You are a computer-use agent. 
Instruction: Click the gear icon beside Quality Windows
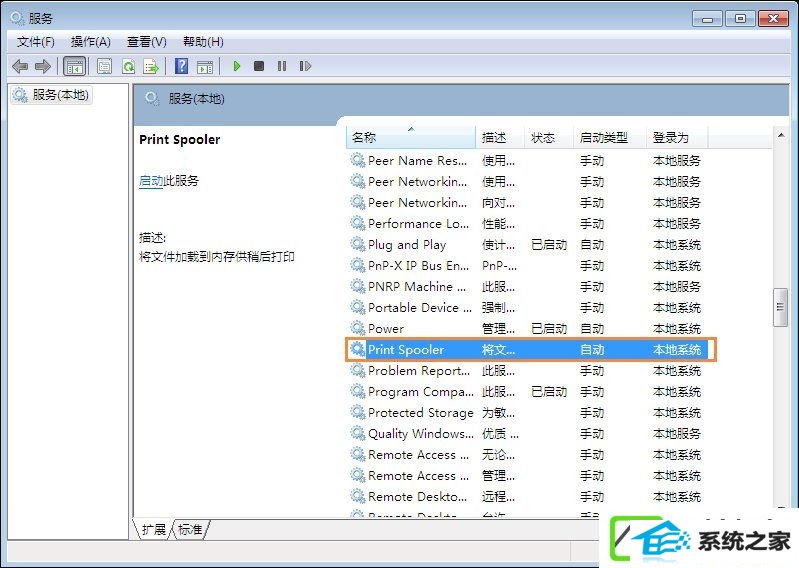pos(358,433)
